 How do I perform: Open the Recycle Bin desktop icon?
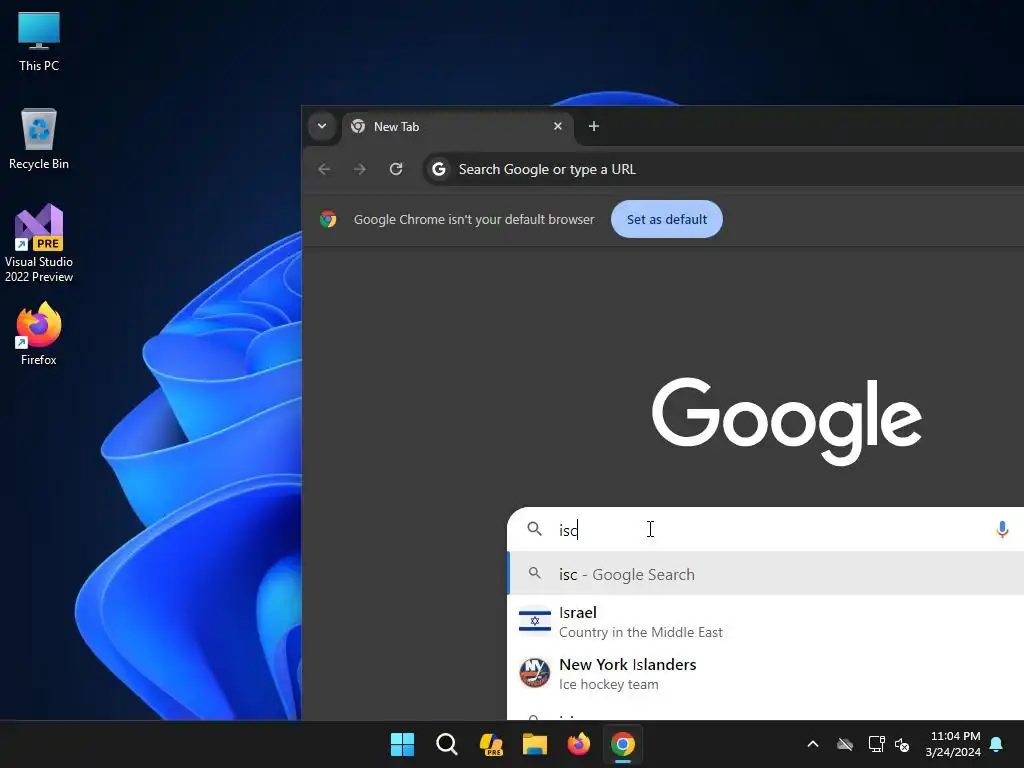point(39,138)
